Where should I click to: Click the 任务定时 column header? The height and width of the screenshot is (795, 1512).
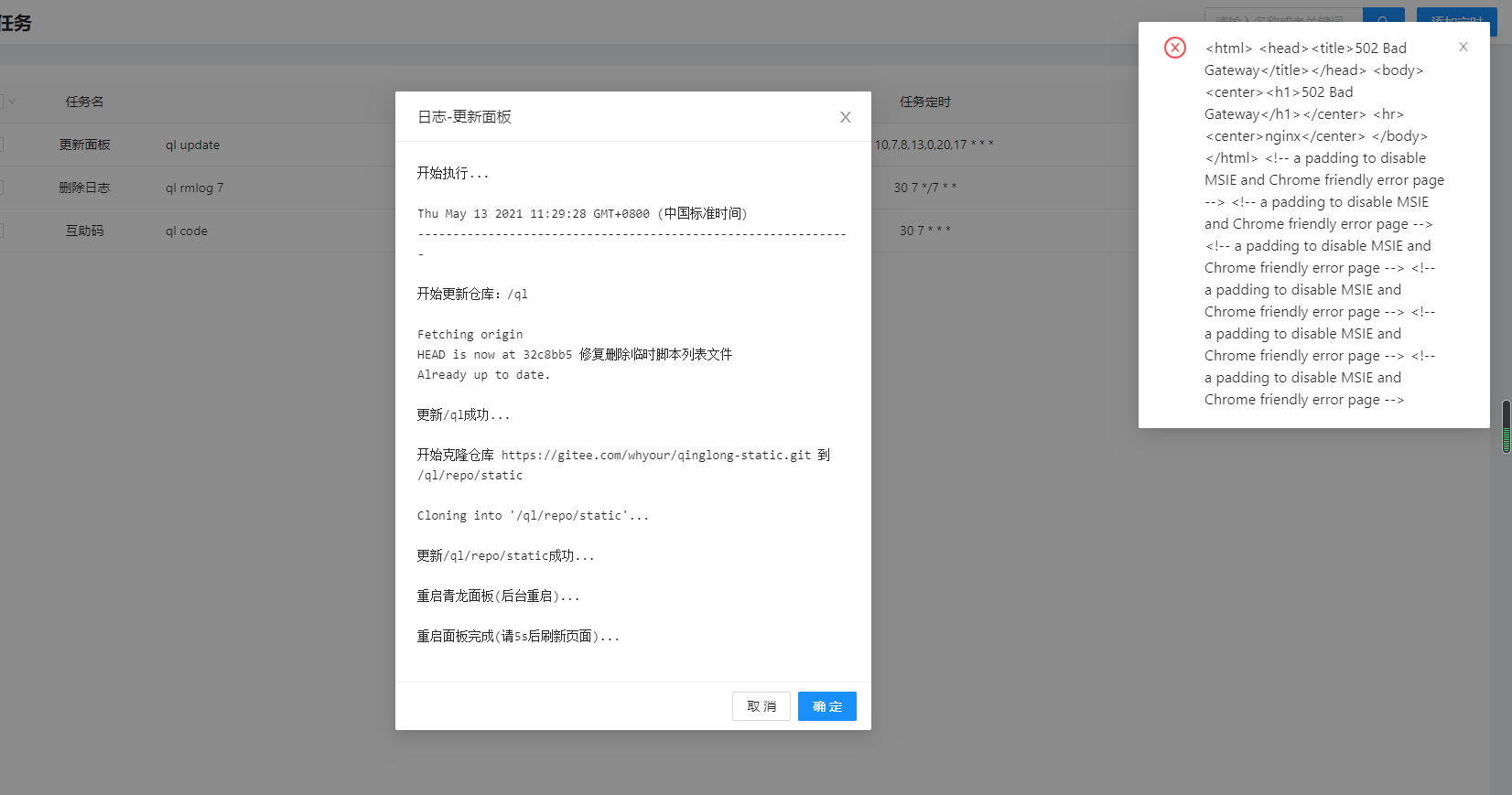point(924,102)
